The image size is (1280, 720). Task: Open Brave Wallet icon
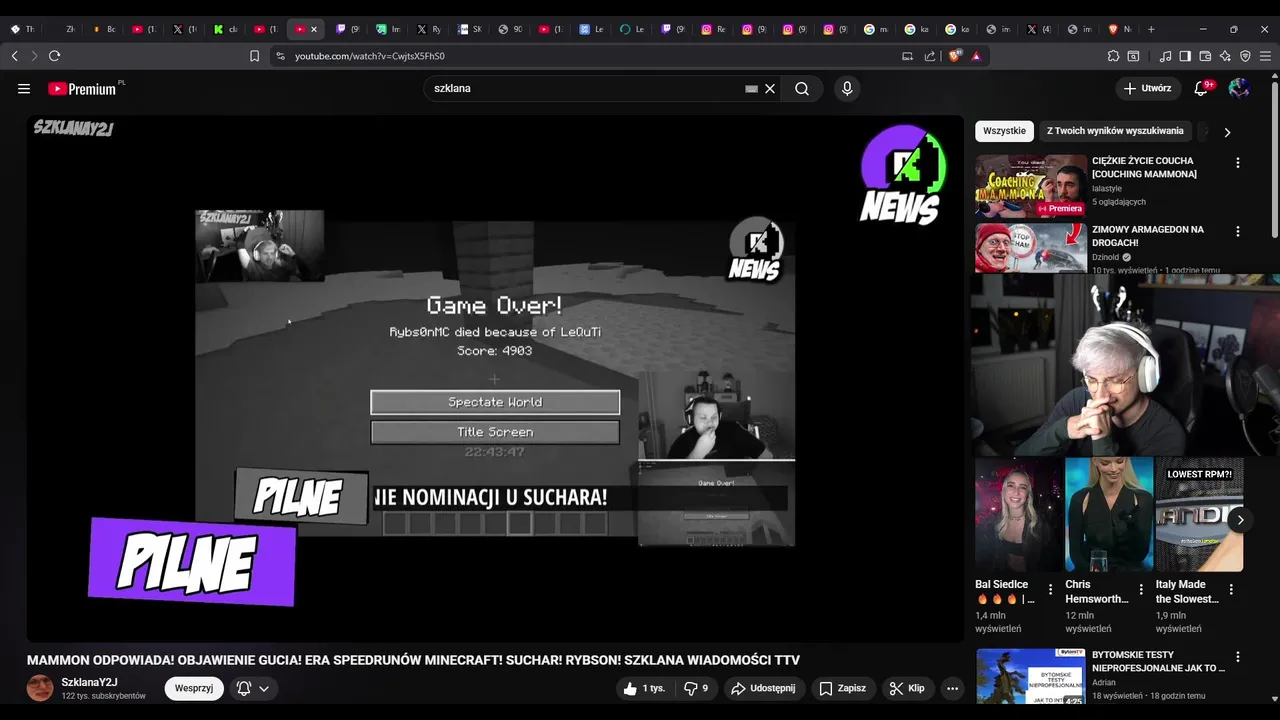click(1205, 56)
